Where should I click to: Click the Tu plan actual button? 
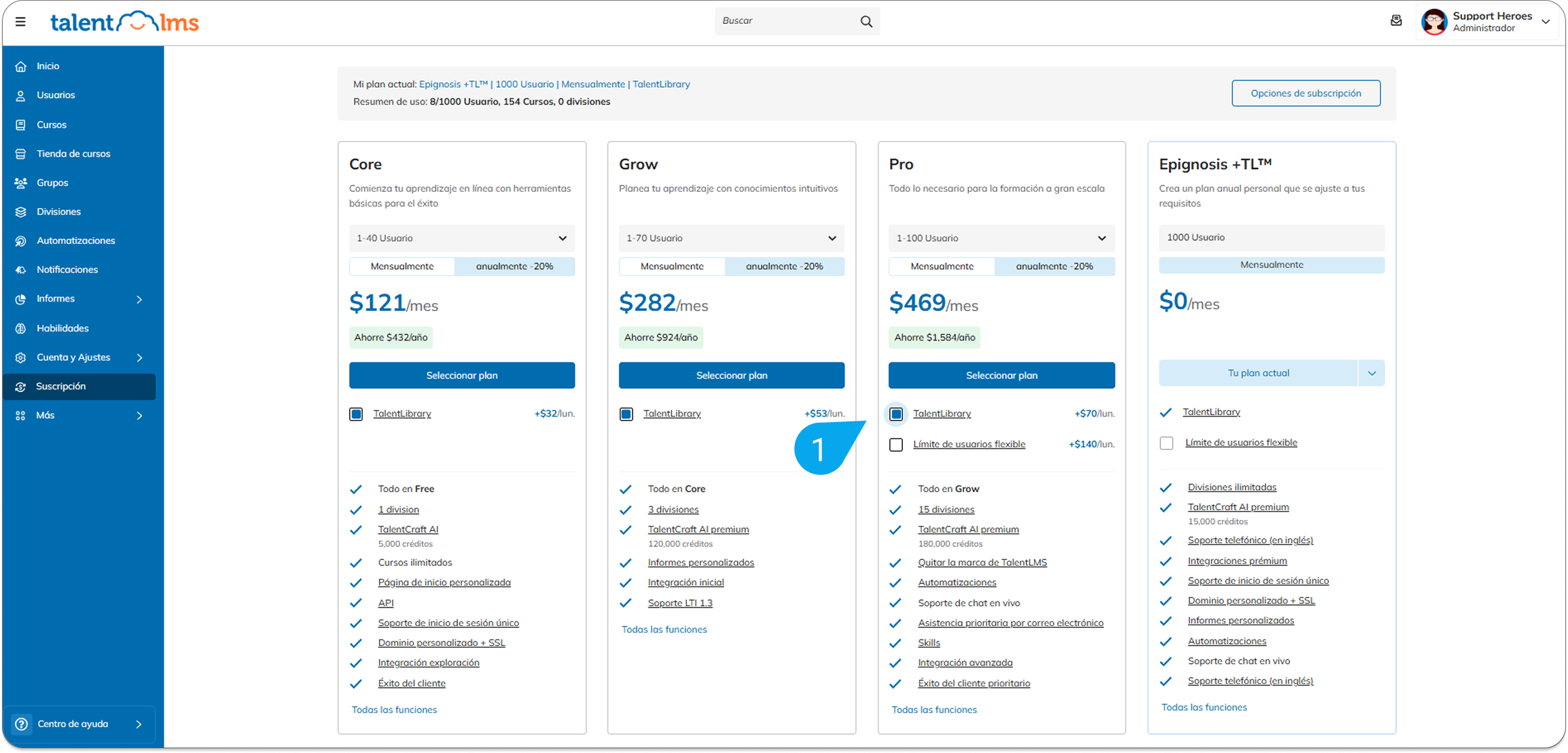point(1258,373)
